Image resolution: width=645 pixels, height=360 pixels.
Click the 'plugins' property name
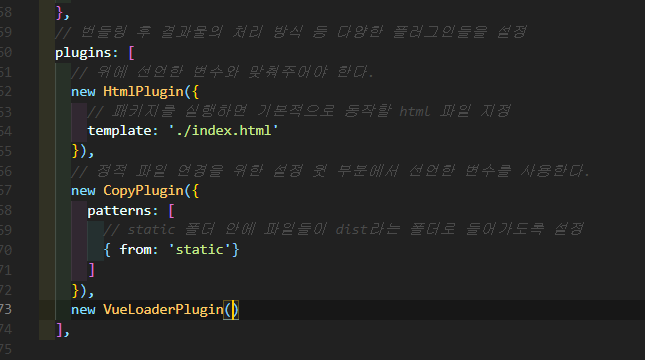[83, 53]
